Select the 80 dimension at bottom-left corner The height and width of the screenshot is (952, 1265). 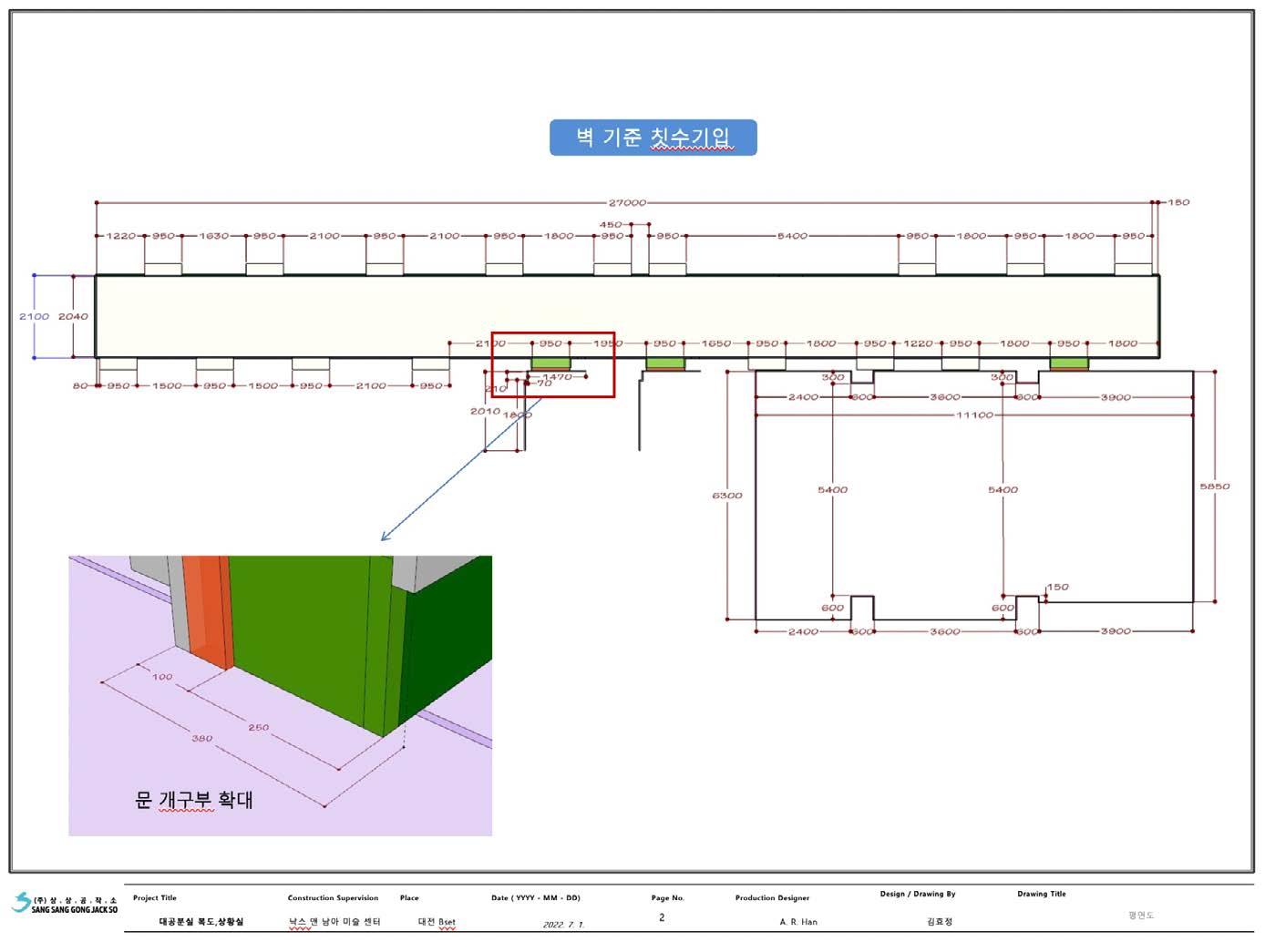click(80, 385)
